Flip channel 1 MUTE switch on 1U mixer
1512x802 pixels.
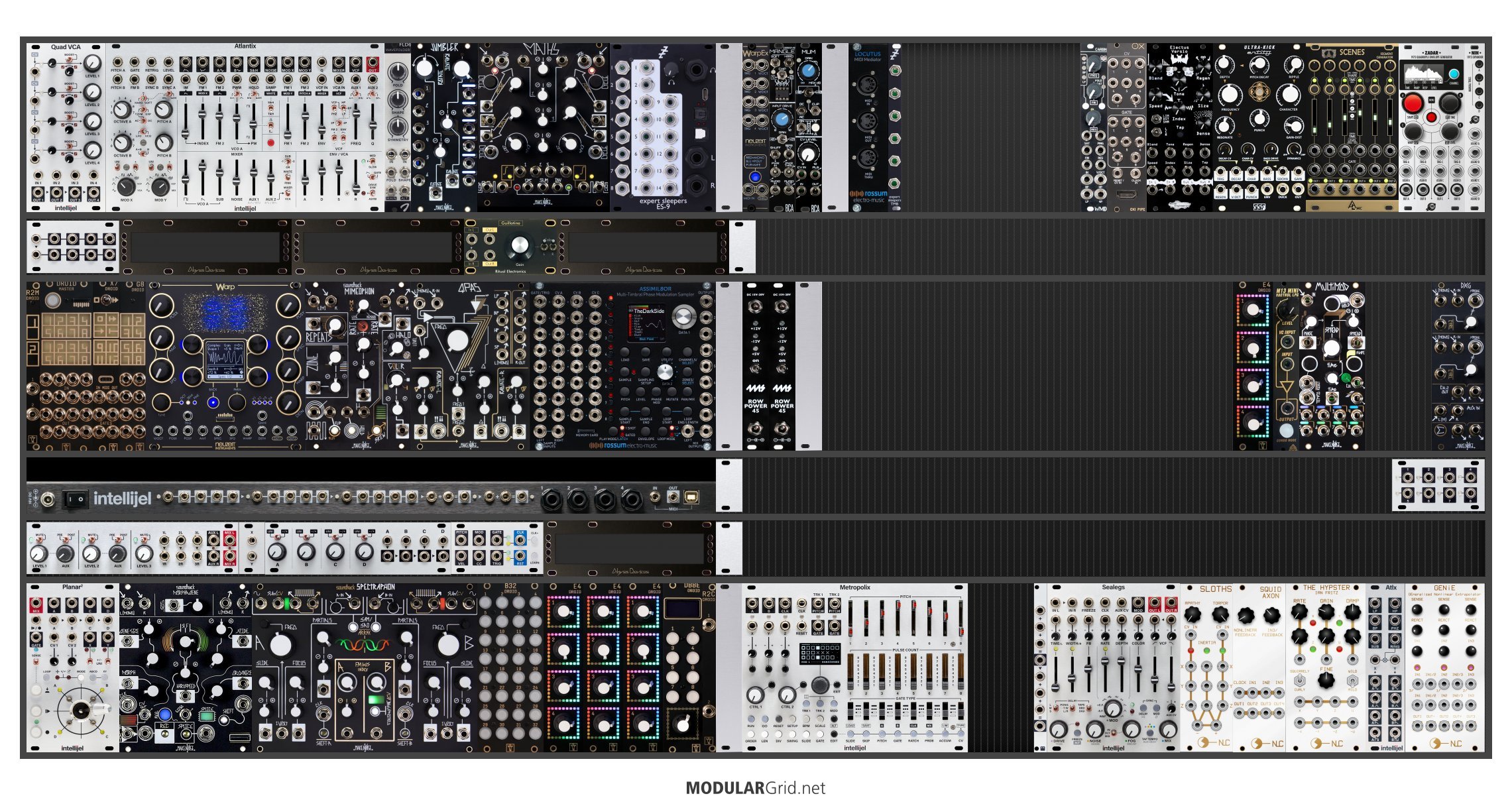coord(39,540)
